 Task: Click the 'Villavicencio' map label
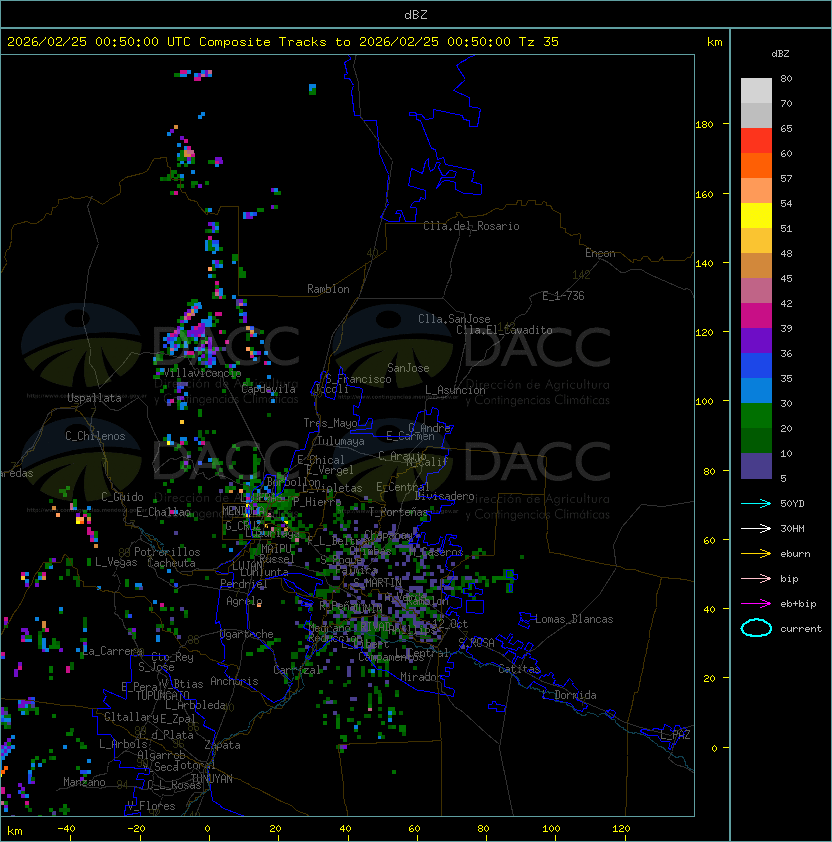click(202, 373)
